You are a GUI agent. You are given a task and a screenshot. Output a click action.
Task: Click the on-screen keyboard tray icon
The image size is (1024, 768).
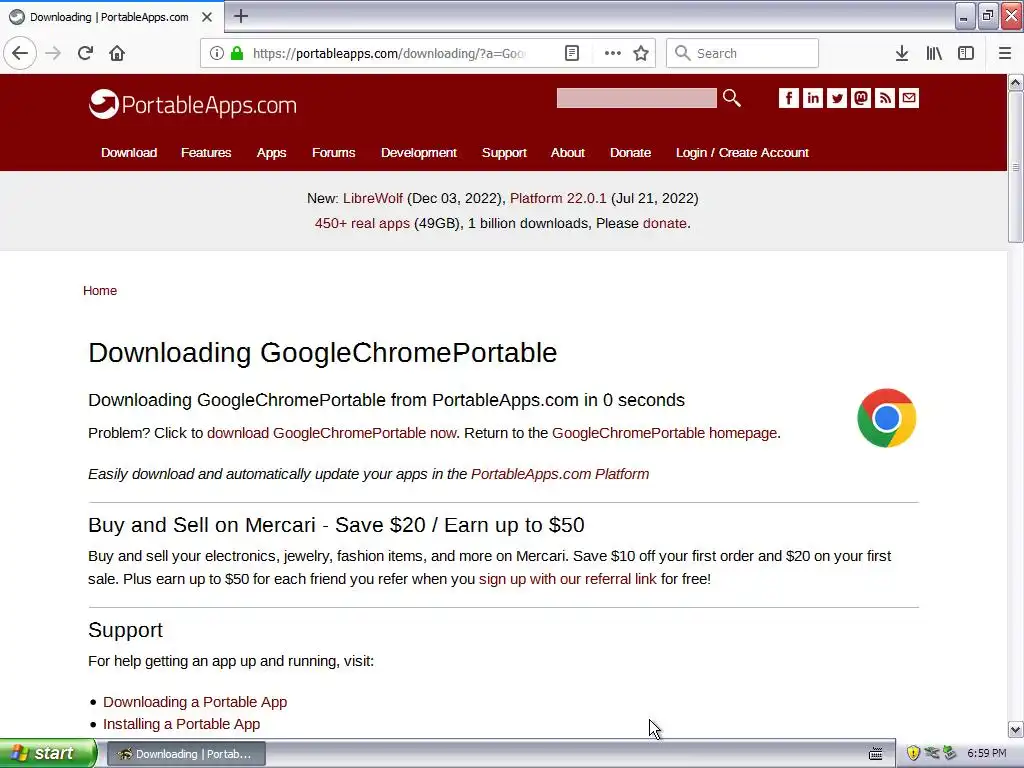876,754
